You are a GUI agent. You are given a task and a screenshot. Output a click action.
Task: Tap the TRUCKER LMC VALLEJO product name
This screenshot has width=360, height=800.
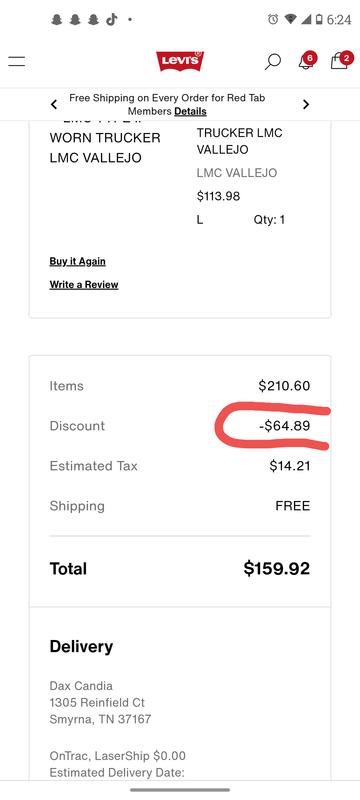pos(239,141)
